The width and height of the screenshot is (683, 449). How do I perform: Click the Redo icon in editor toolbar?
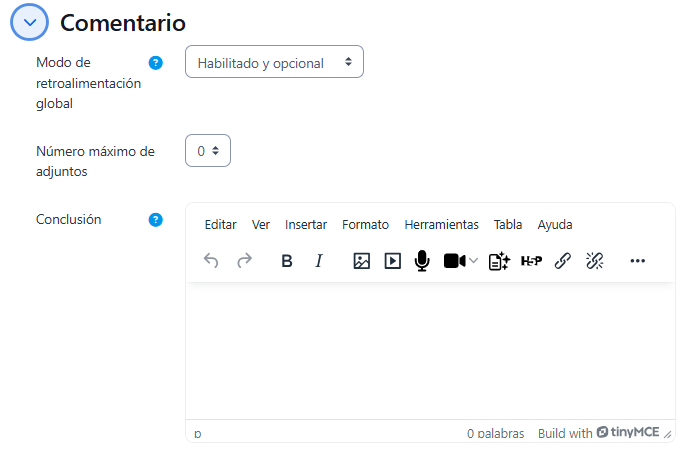[x=244, y=261]
